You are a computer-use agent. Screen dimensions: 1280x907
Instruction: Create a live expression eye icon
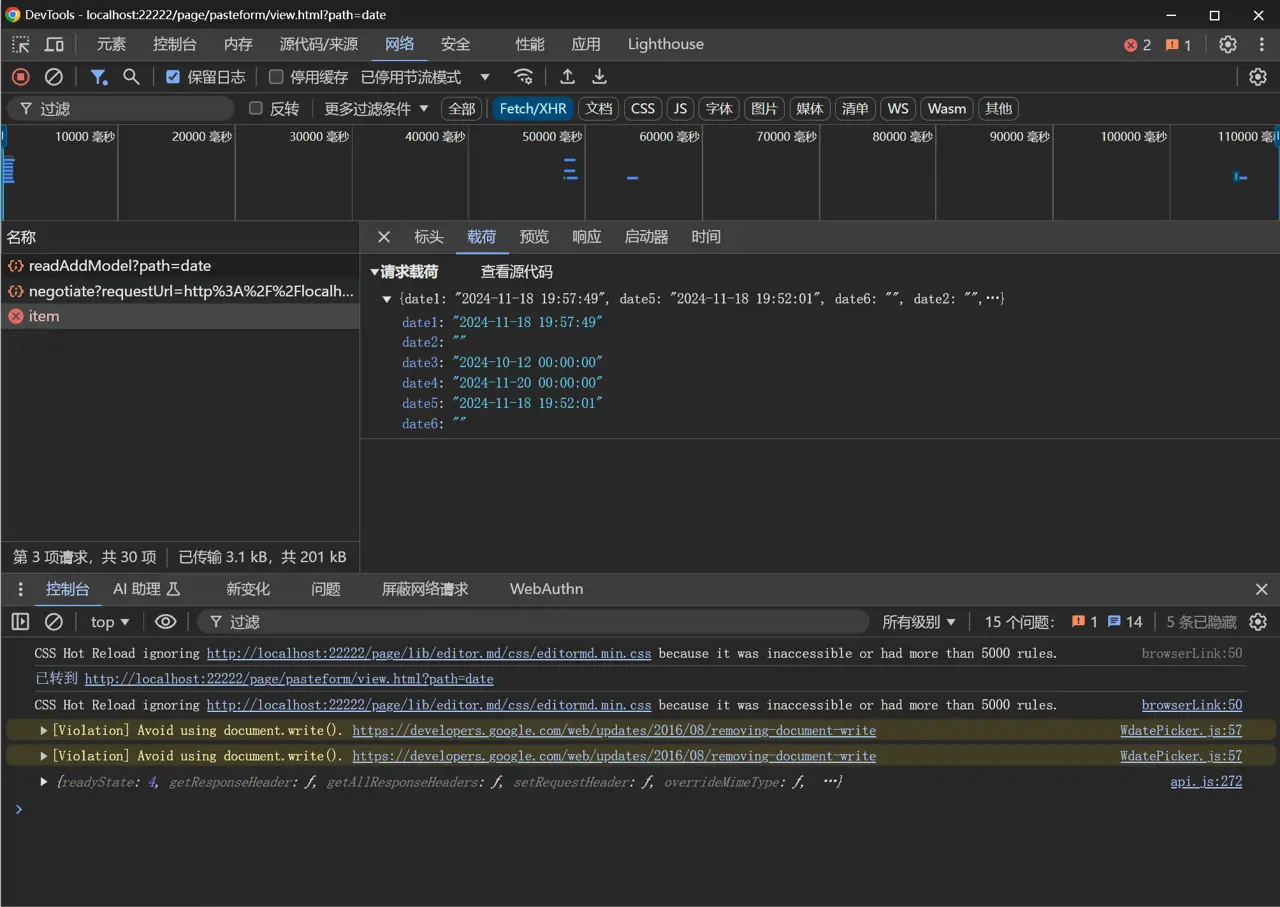click(166, 622)
